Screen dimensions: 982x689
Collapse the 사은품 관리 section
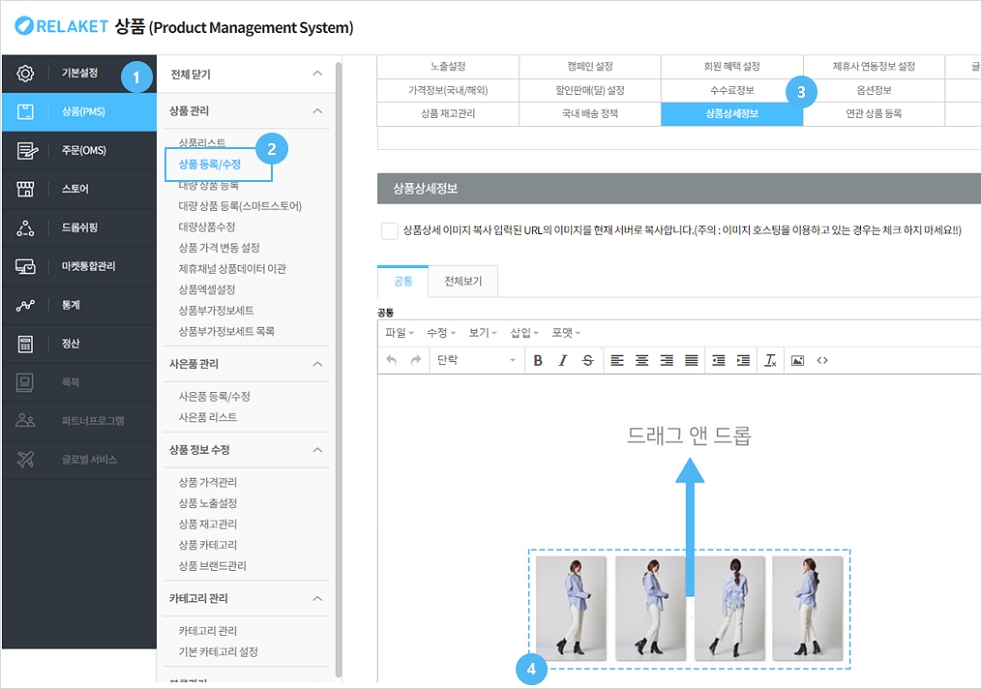click(x=318, y=364)
